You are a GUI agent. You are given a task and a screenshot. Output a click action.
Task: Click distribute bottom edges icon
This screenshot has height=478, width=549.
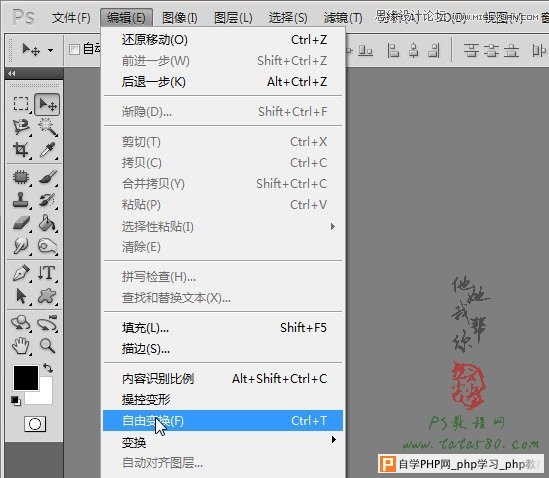[512, 50]
